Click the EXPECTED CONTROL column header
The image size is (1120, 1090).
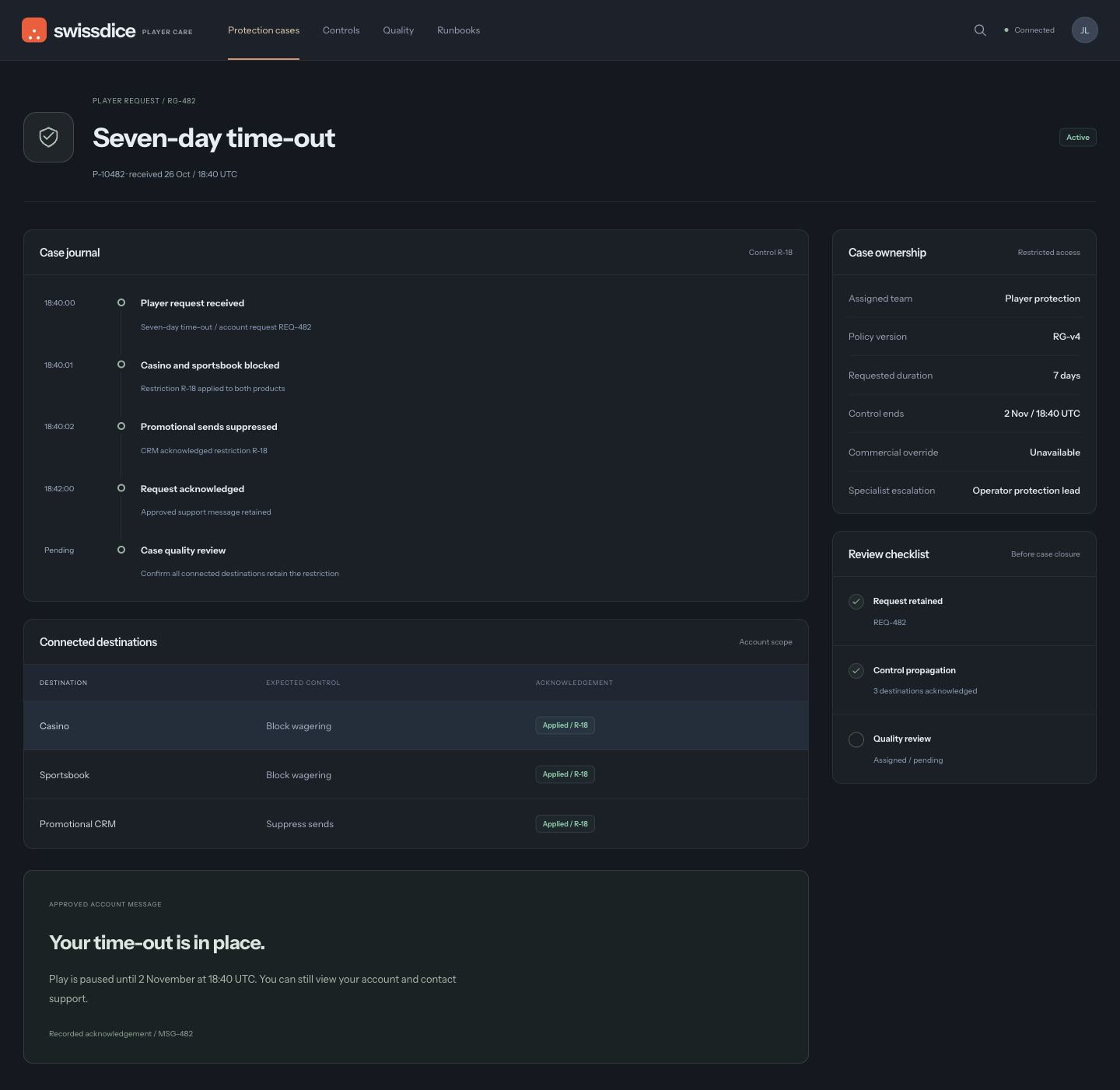click(x=303, y=683)
